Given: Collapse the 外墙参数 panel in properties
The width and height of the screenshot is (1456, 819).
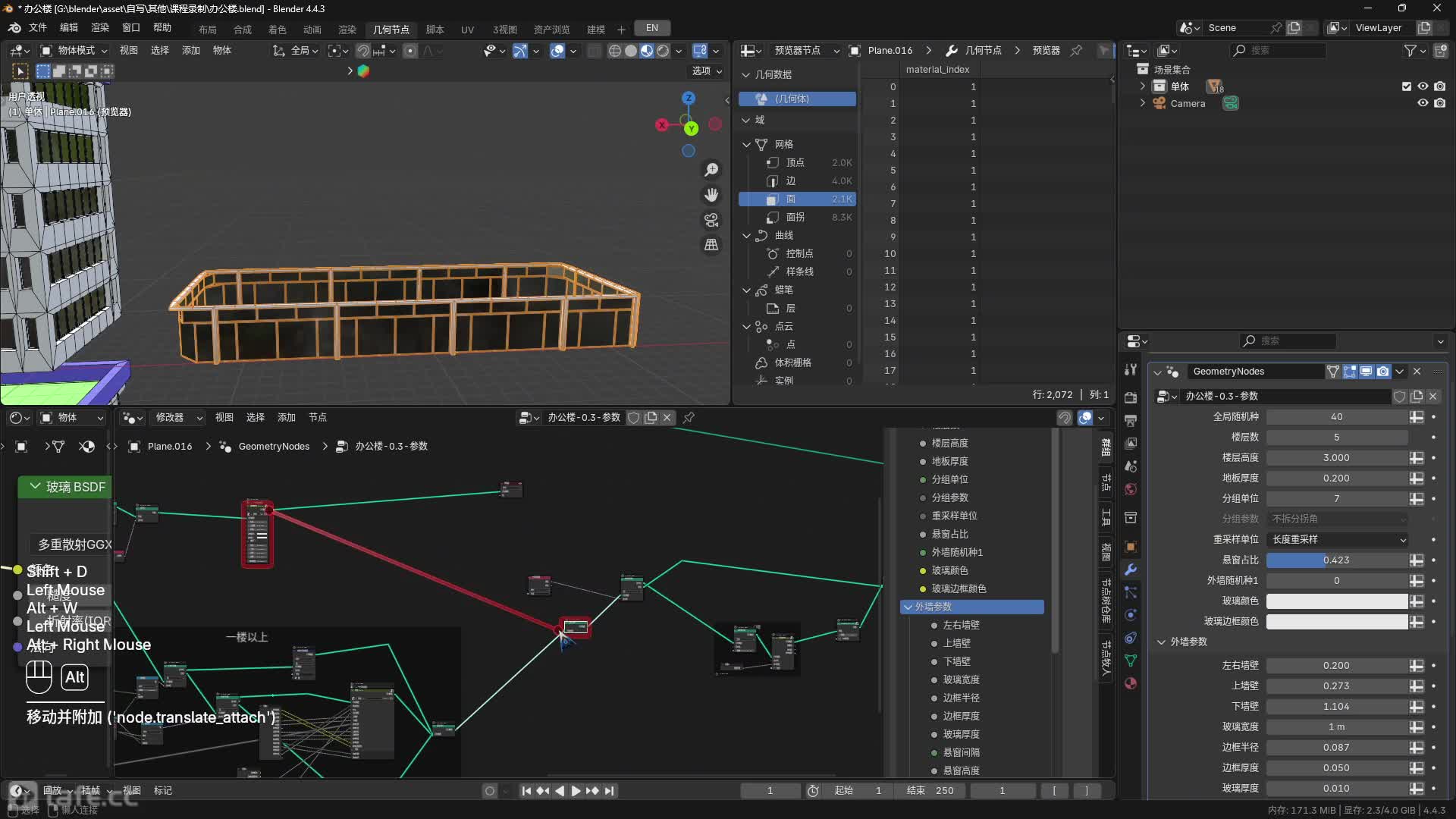Looking at the screenshot, I should 1161,642.
